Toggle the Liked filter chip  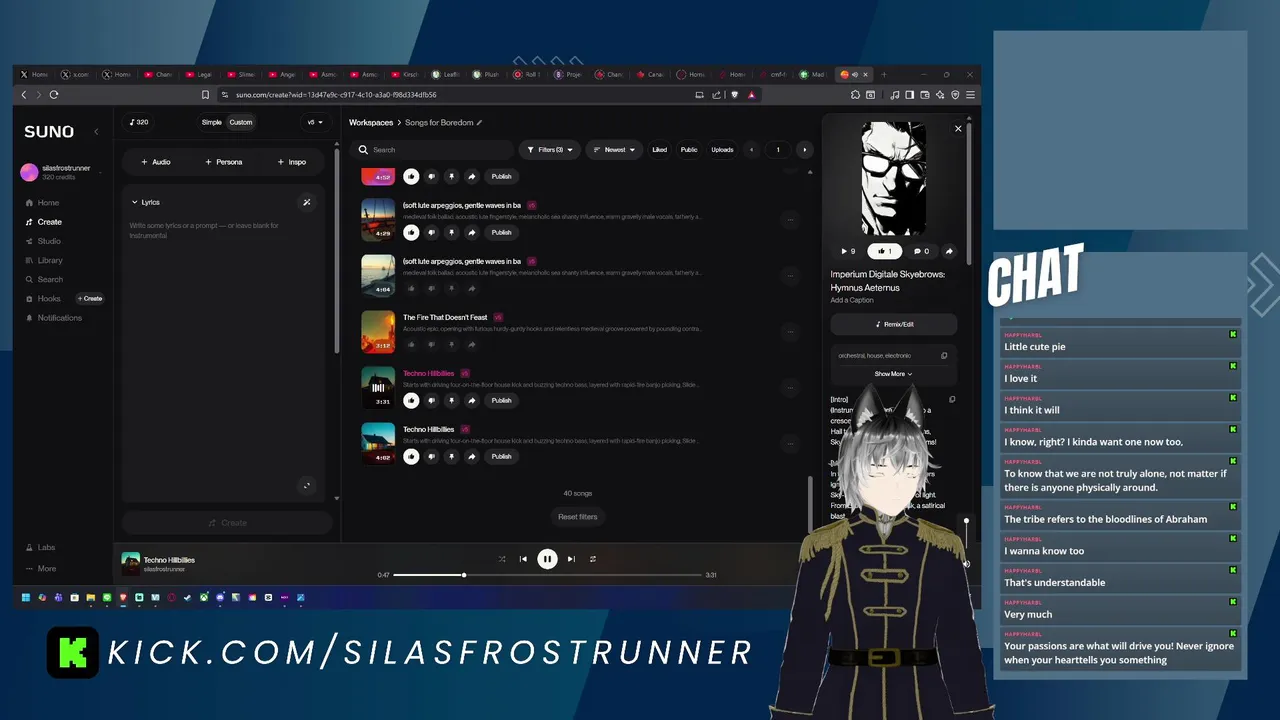coord(659,150)
